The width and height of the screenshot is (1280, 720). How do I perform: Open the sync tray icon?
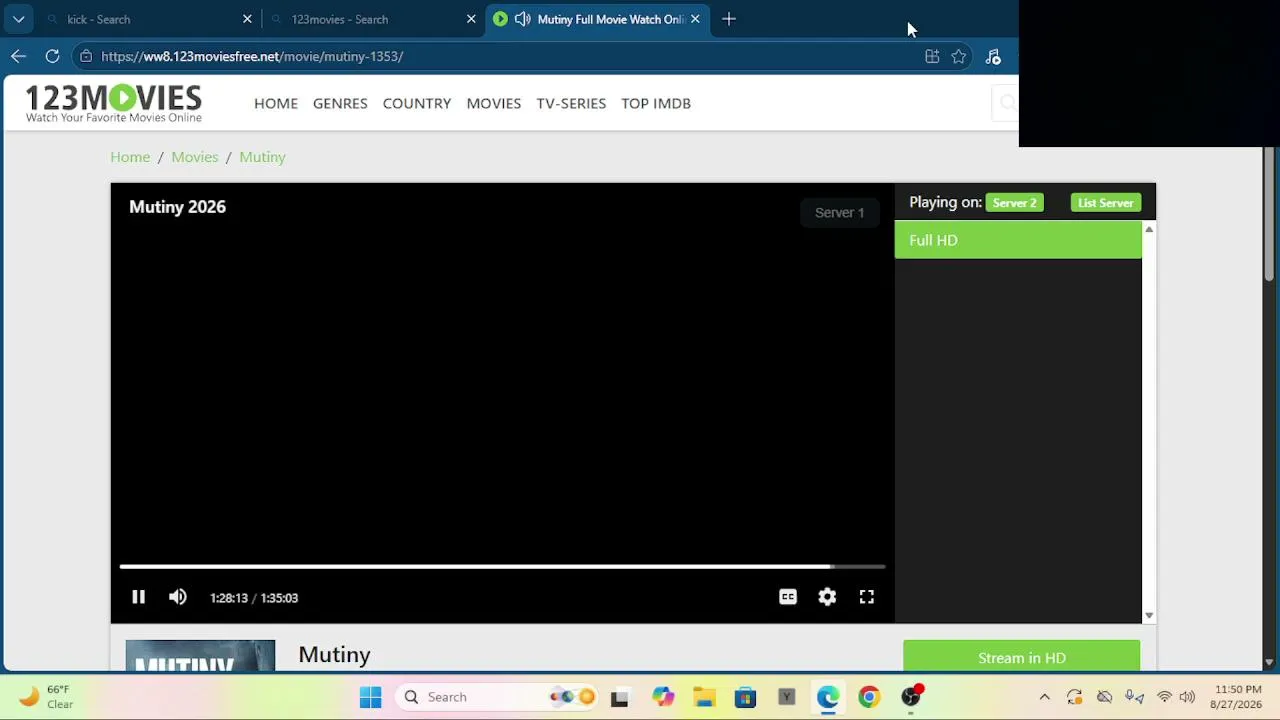coord(1075,697)
